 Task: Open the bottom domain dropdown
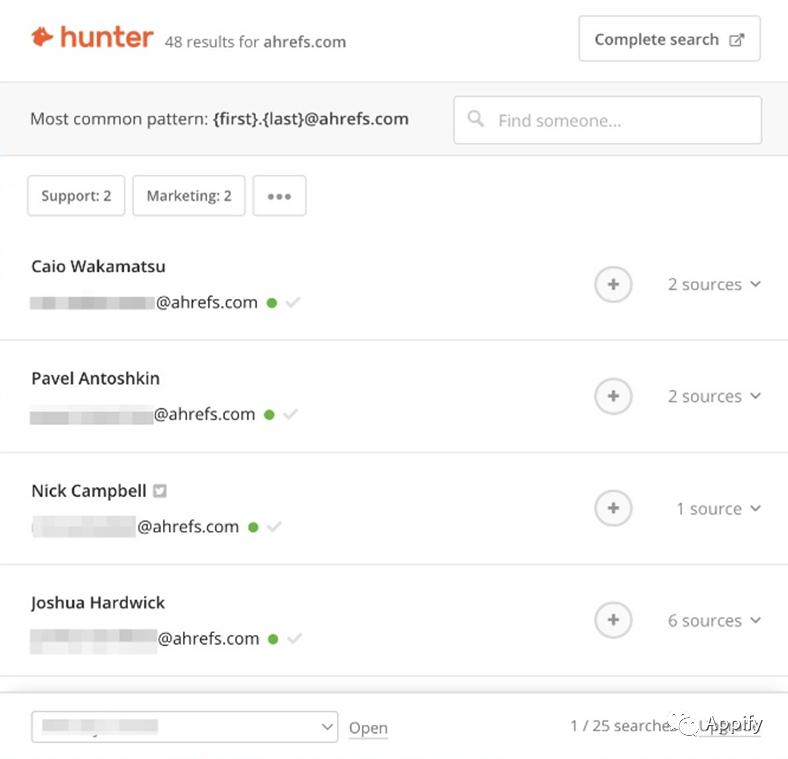185,727
